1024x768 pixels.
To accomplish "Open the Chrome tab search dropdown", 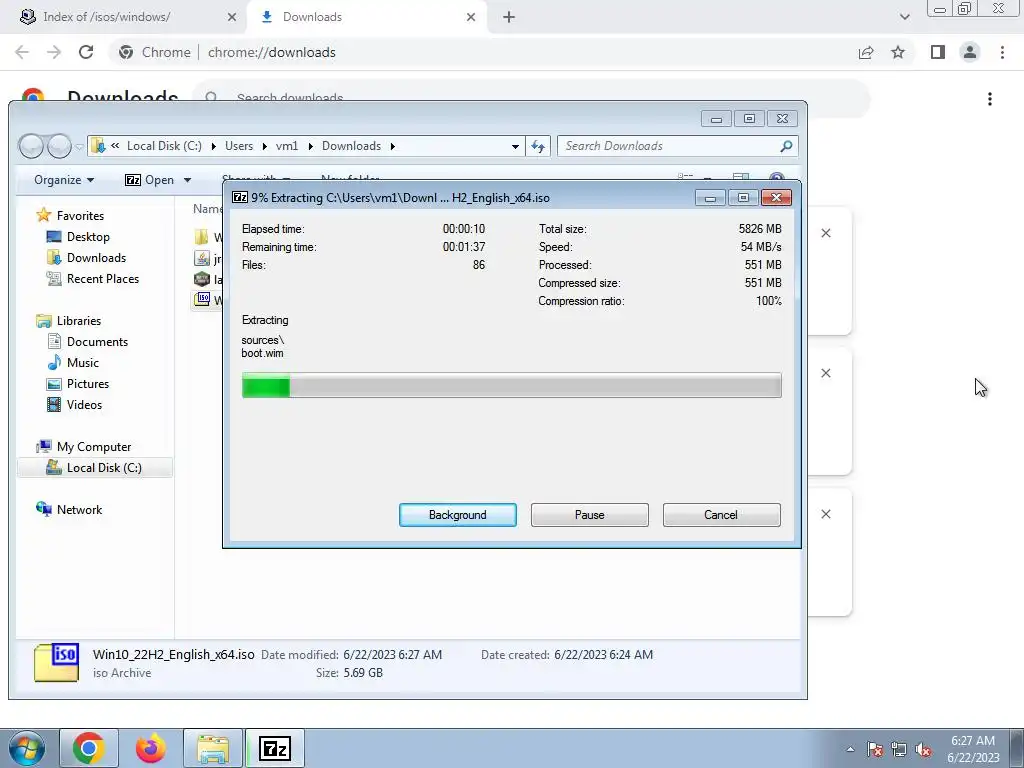I will (904, 17).
